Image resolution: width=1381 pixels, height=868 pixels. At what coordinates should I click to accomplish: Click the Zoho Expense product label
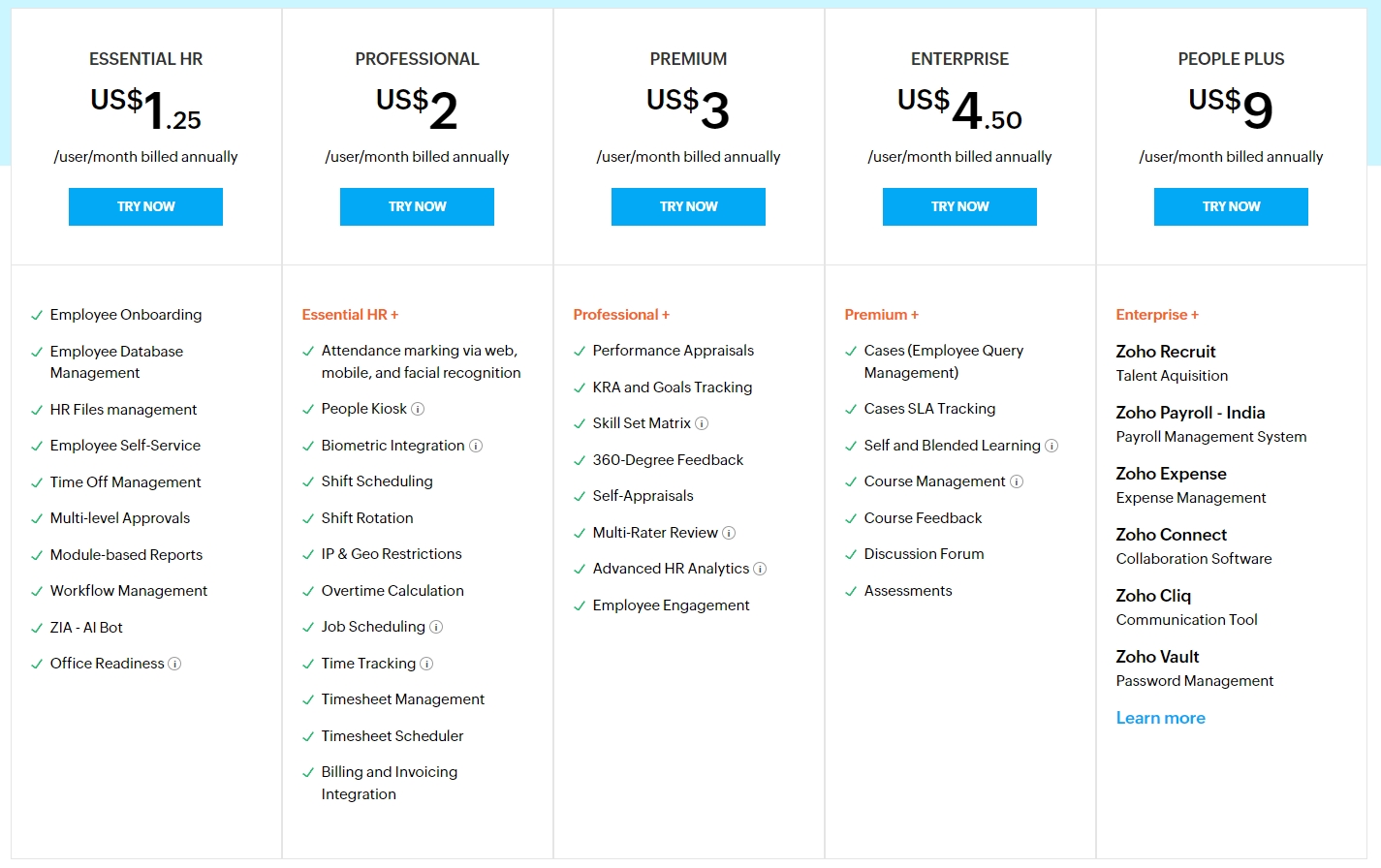pyautogui.click(x=1171, y=473)
